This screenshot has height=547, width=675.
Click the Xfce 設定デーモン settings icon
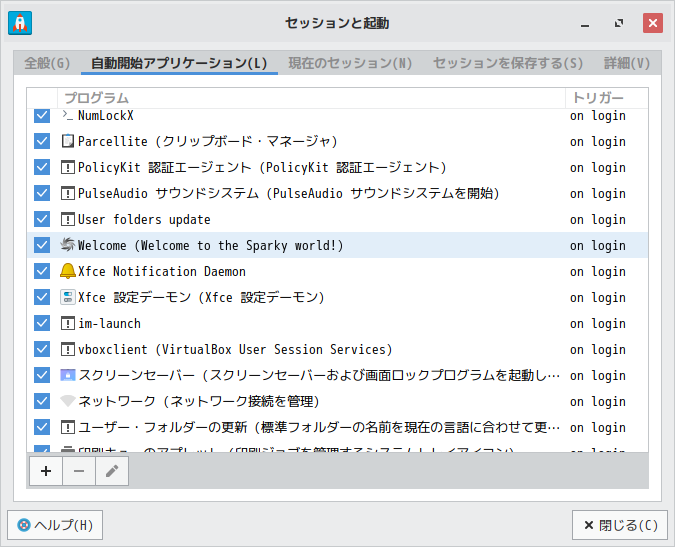68,297
